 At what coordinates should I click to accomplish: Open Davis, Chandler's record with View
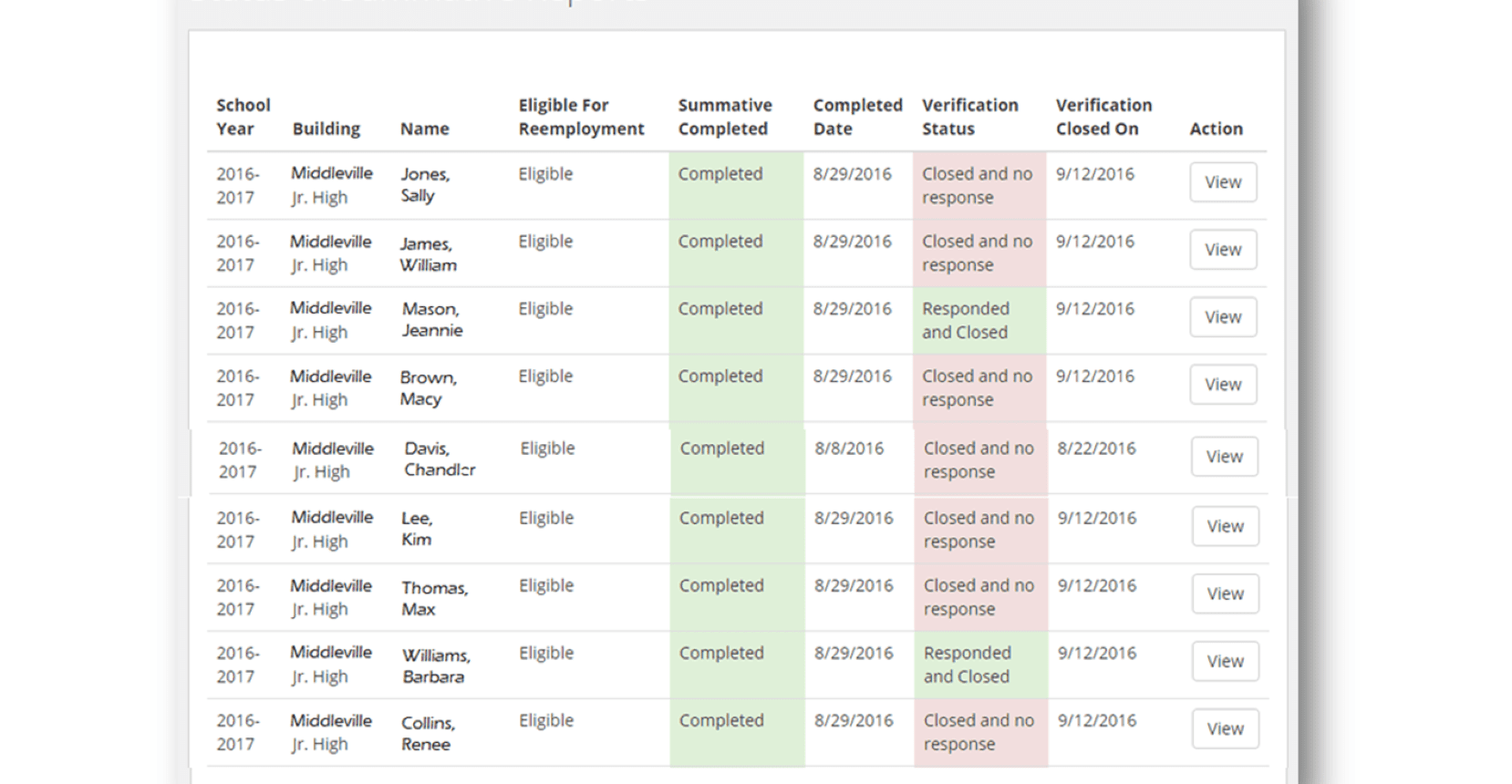pyautogui.click(x=1224, y=457)
